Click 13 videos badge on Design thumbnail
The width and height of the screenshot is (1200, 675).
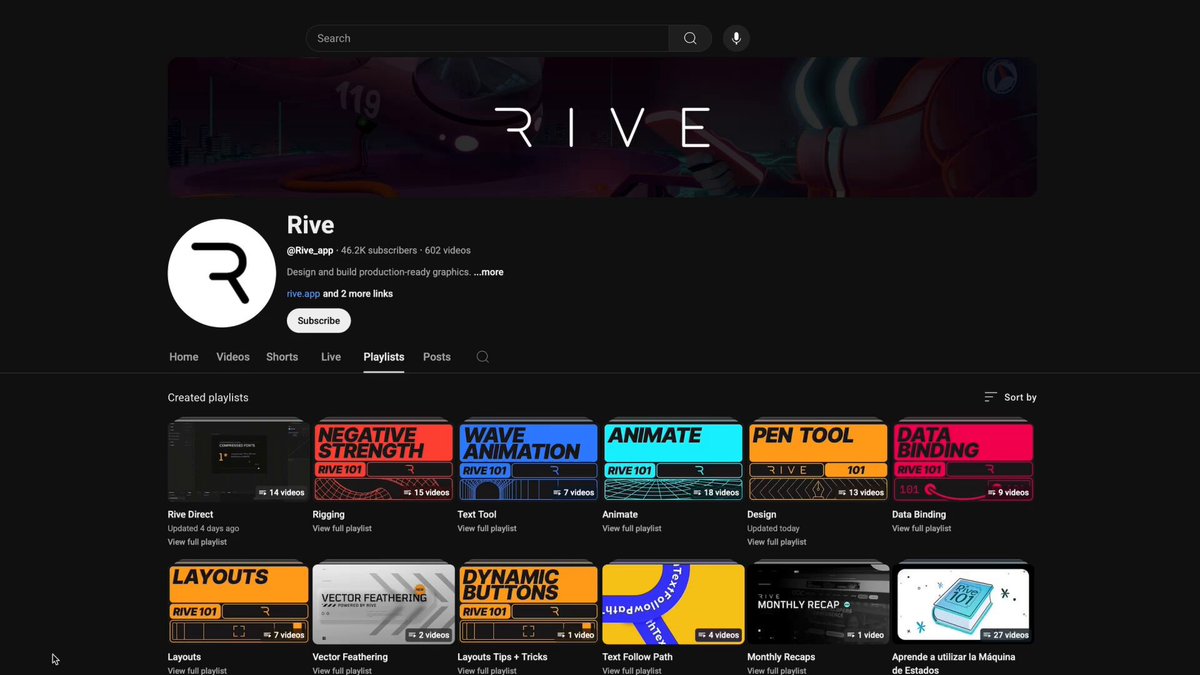(x=861, y=492)
